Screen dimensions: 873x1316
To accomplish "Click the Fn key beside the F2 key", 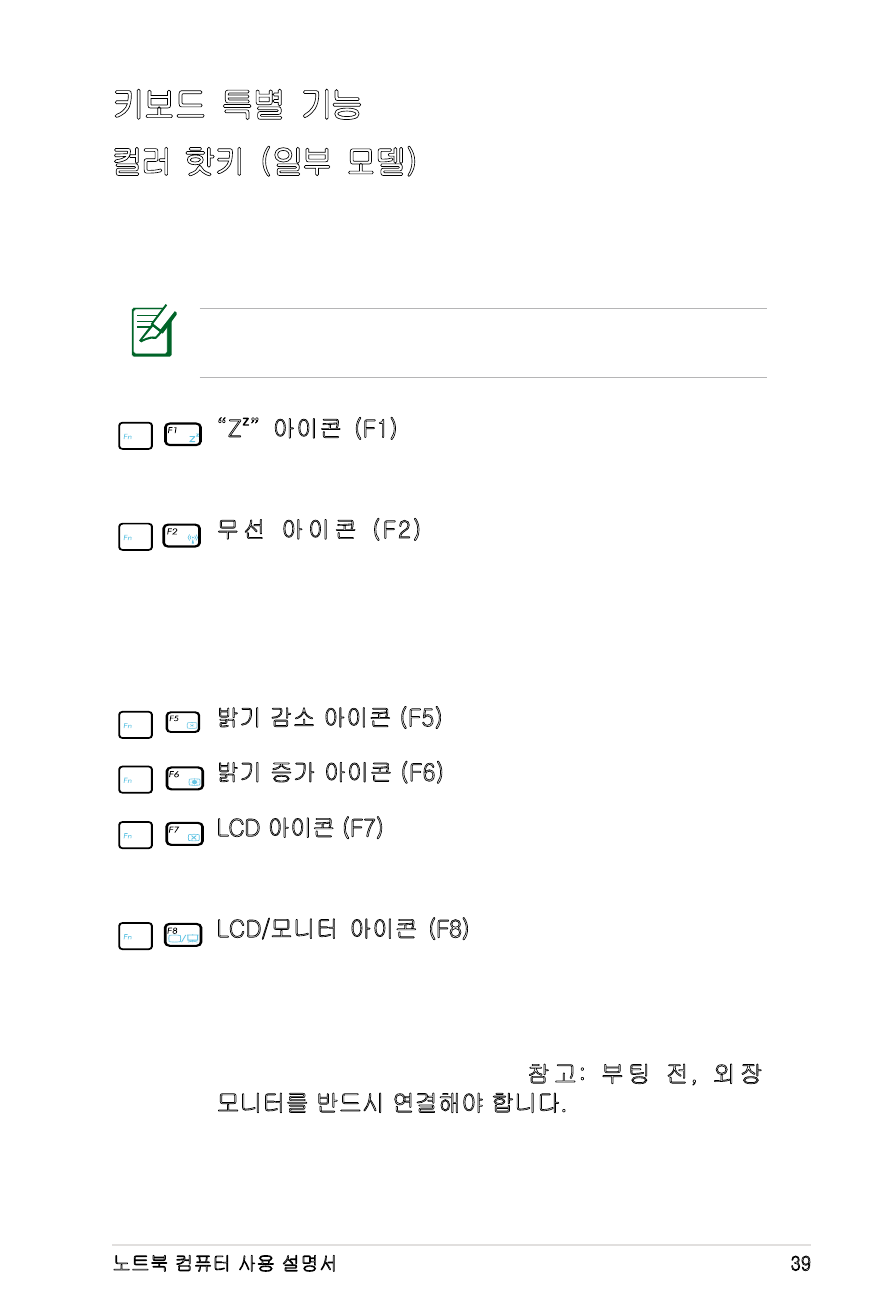I will coord(135,537).
